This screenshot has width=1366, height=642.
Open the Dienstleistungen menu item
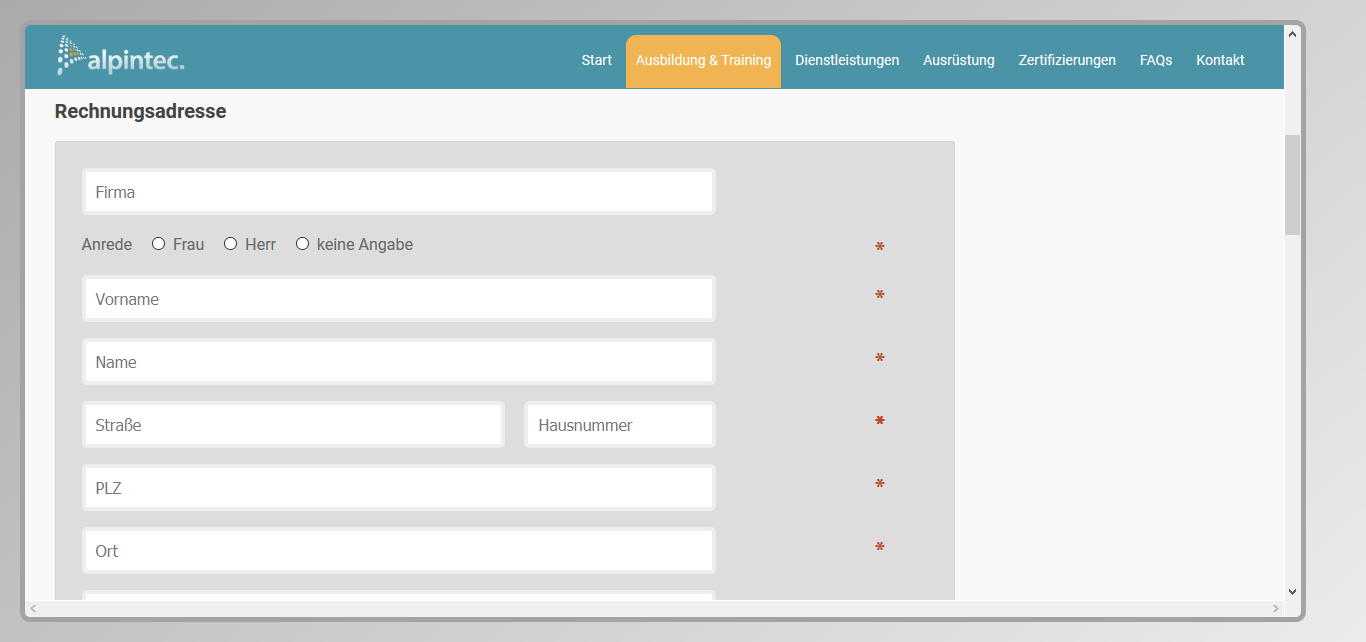[x=847, y=60]
